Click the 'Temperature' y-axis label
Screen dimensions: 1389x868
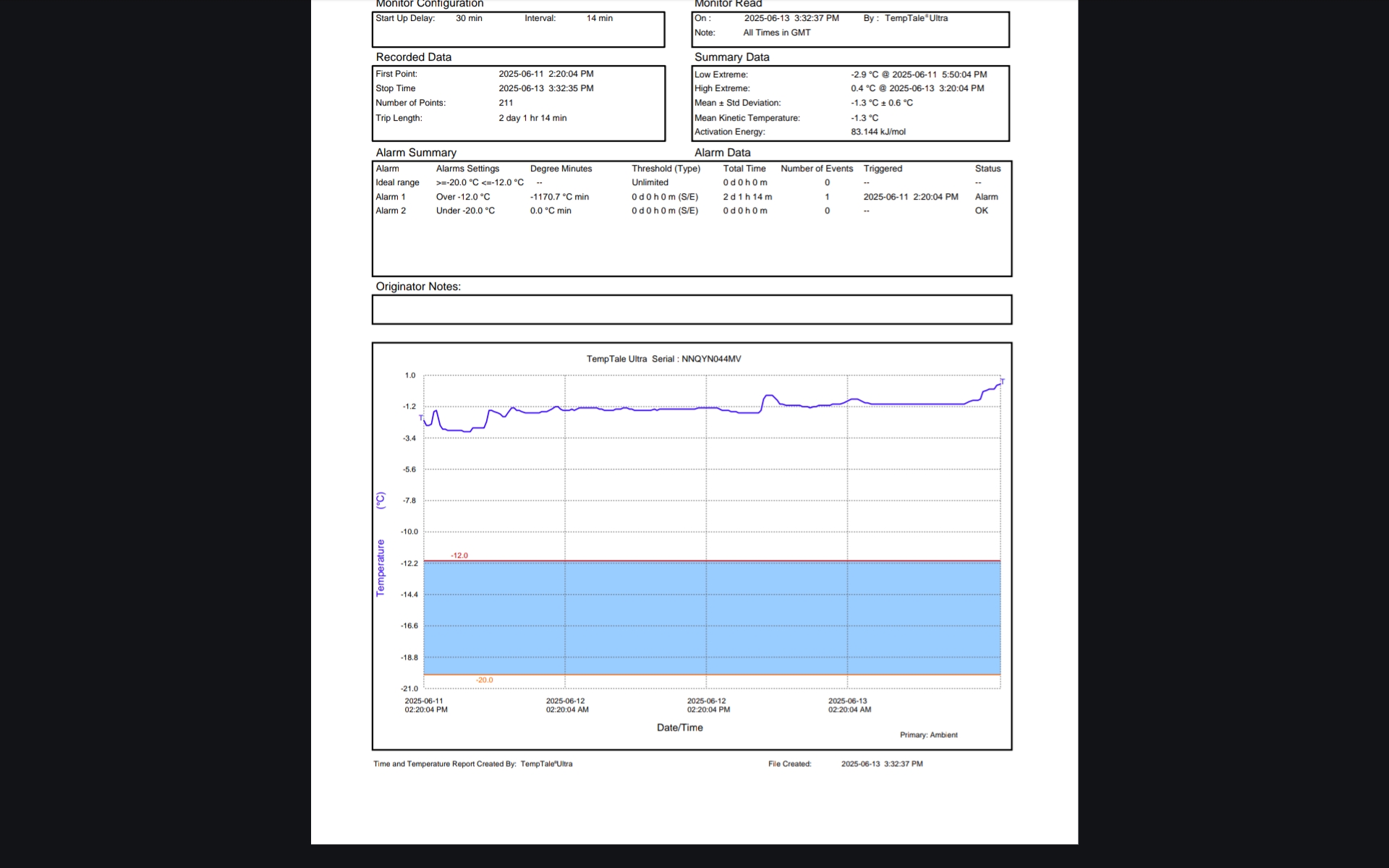tap(381, 568)
